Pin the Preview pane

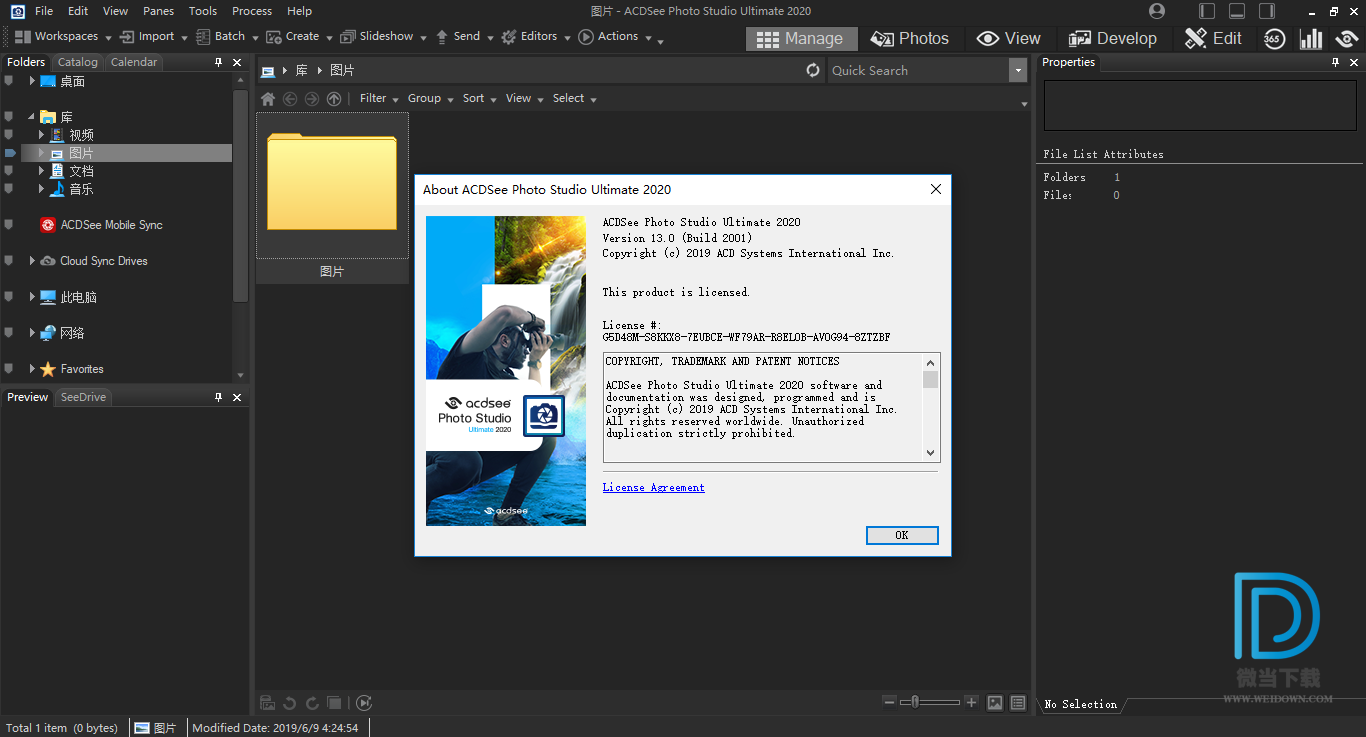219,397
